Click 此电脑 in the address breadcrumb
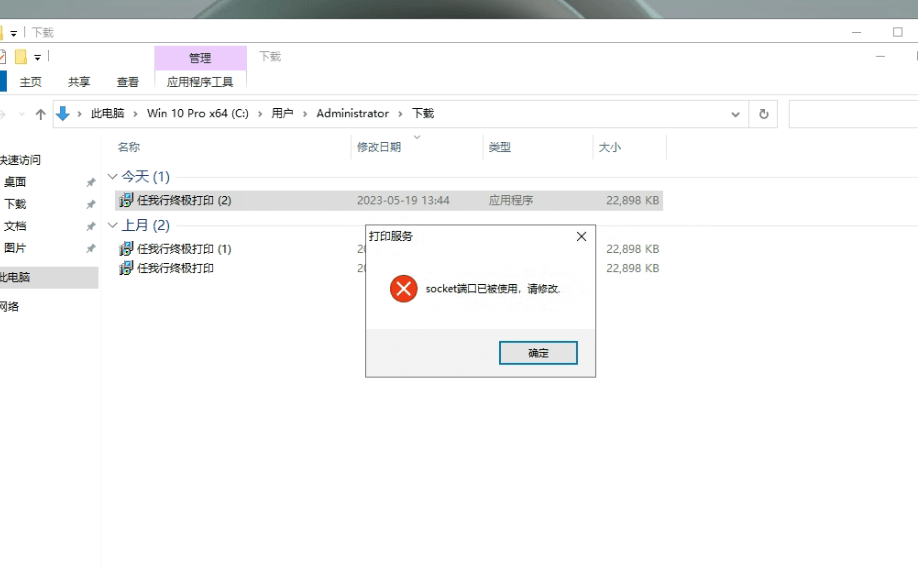This screenshot has height=568, width=918. (x=107, y=114)
